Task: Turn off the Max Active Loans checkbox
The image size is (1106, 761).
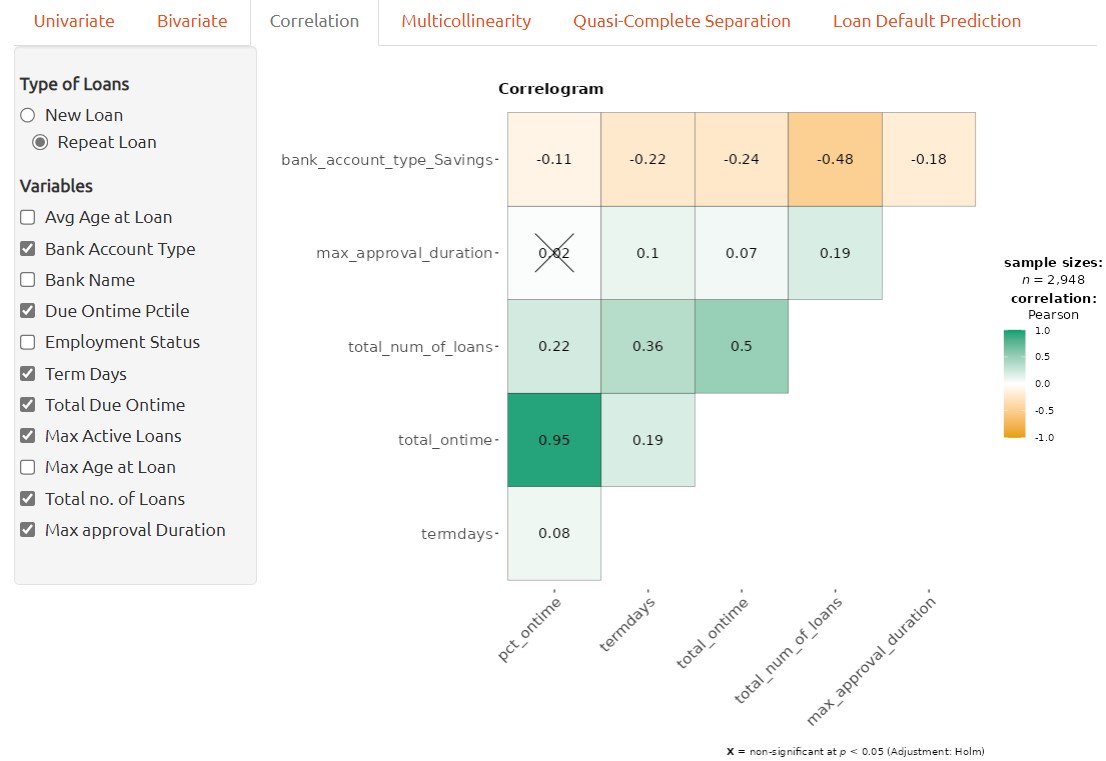Action: coord(28,436)
